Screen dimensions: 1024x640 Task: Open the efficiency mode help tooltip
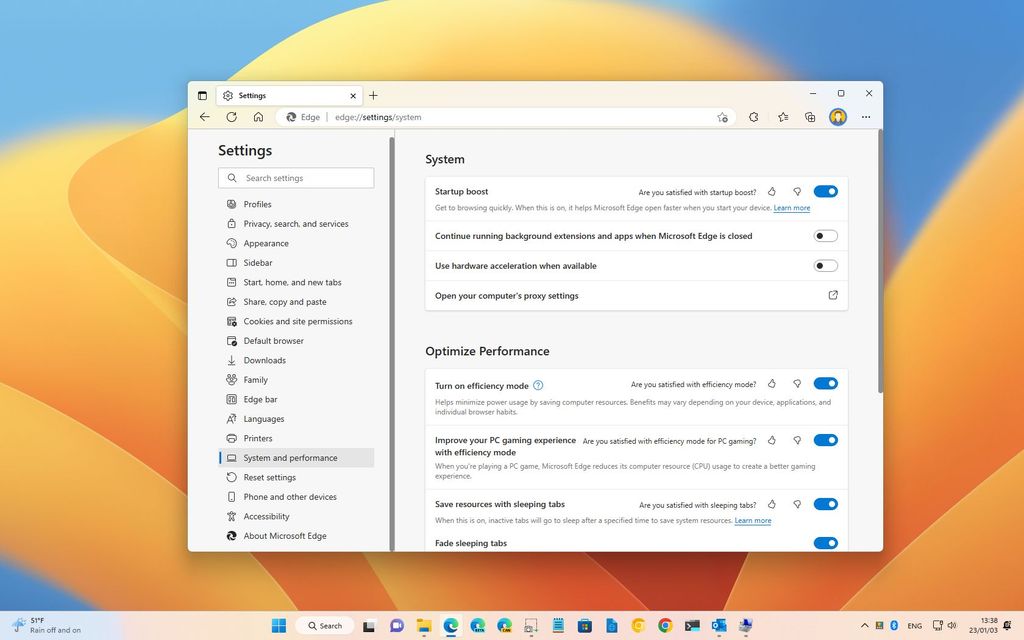click(x=538, y=384)
